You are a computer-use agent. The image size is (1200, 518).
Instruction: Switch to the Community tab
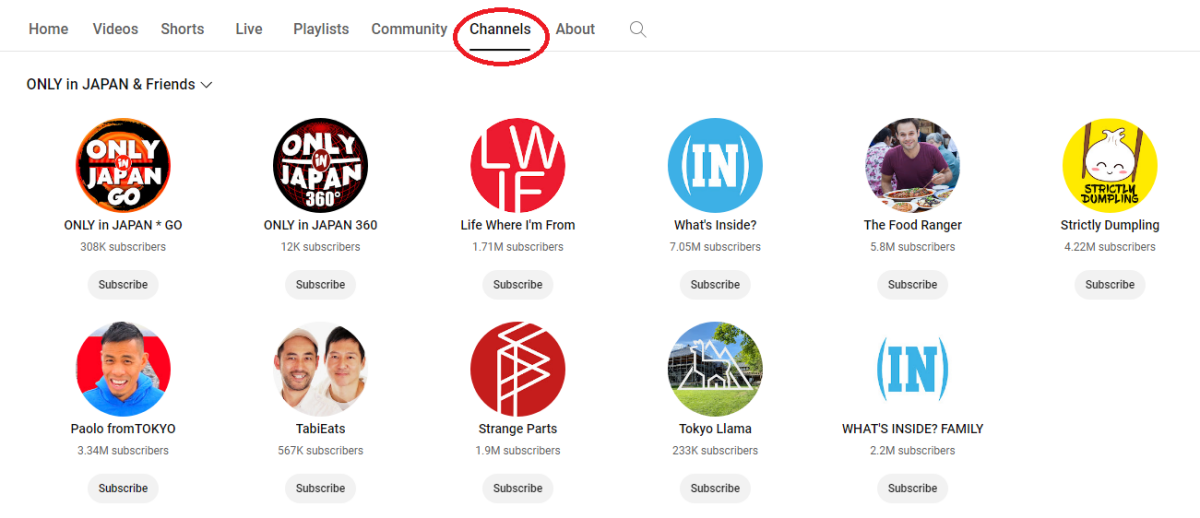[409, 29]
